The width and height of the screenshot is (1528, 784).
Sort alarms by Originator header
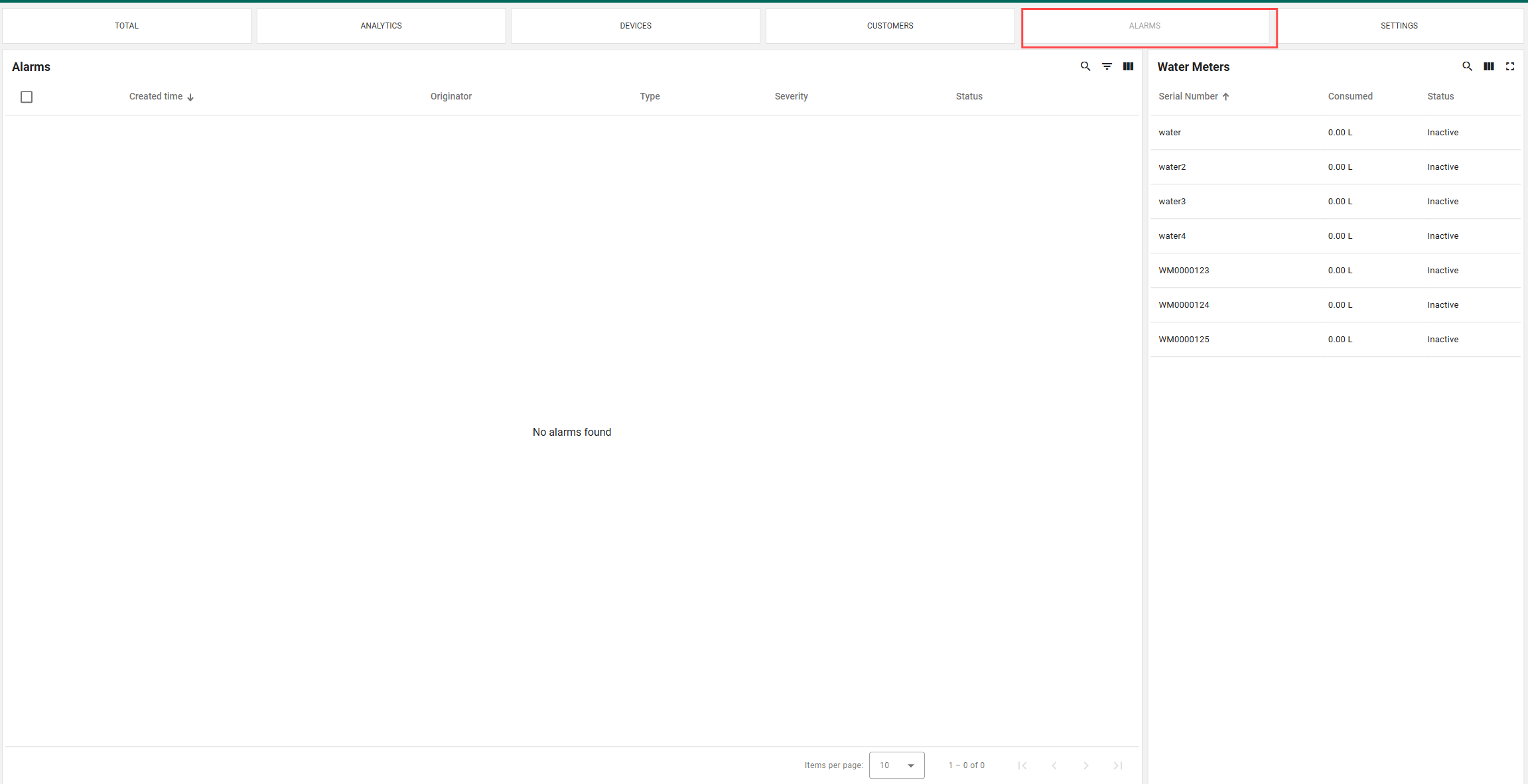point(451,96)
